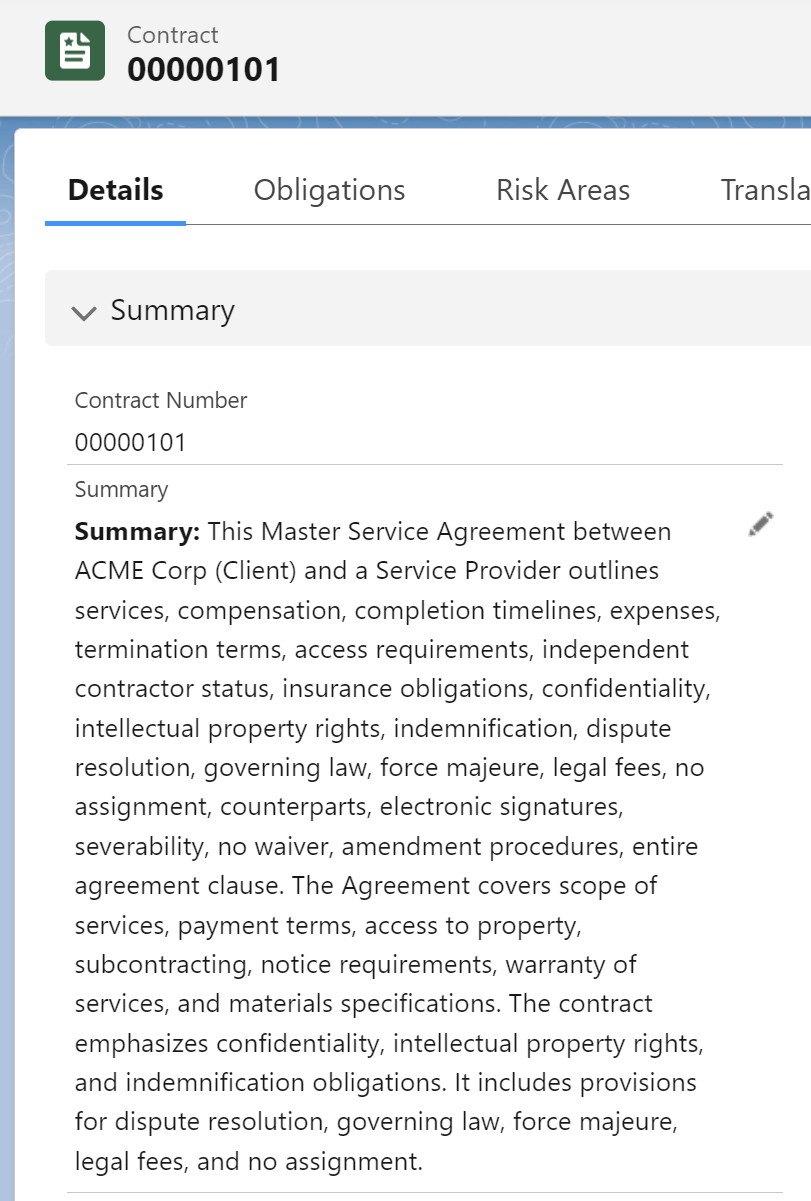The image size is (811, 1201).
Task: Select the Contract Number field value
Action: pos(131,442)
